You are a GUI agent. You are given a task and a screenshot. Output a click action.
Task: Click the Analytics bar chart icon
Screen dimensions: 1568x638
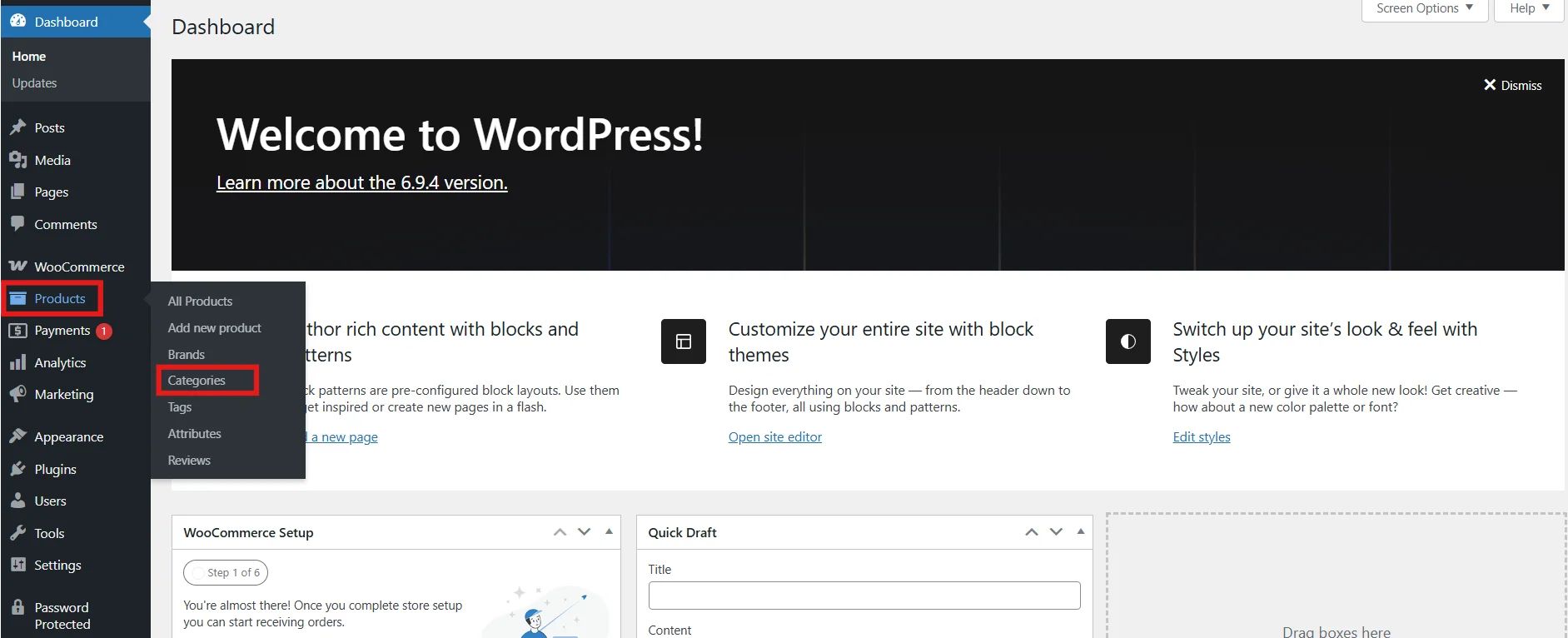point(17,362)
